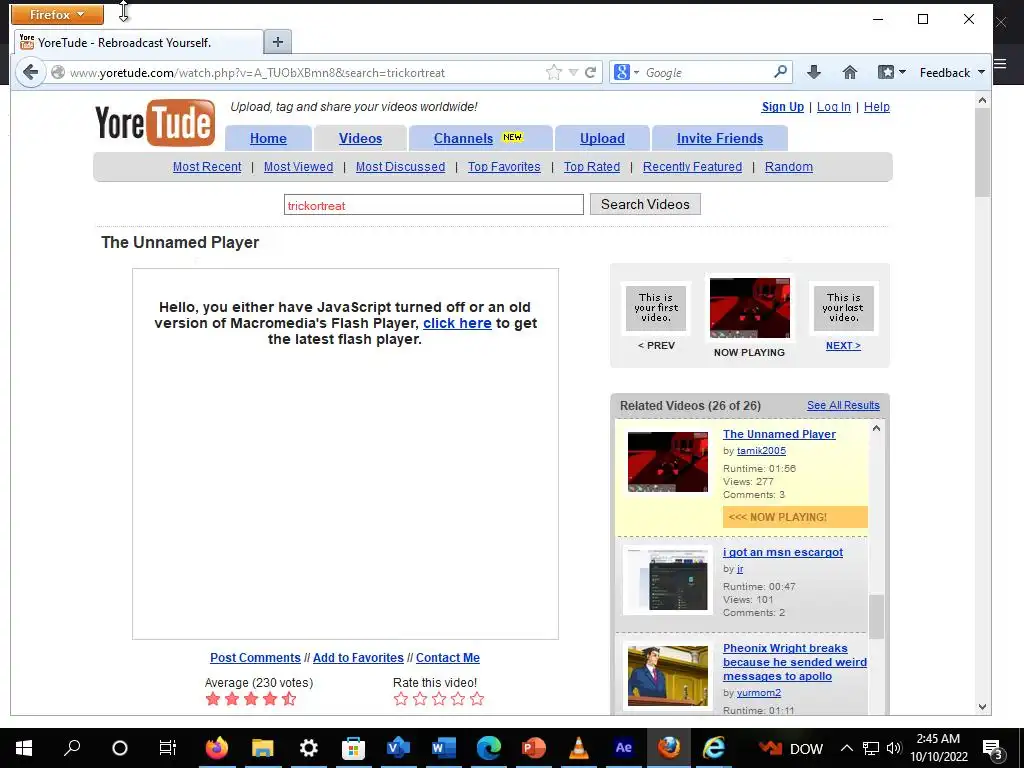Open the Downloads arrow icon
This screenshot has height=768, width=1024.
(x=814, y=72)
